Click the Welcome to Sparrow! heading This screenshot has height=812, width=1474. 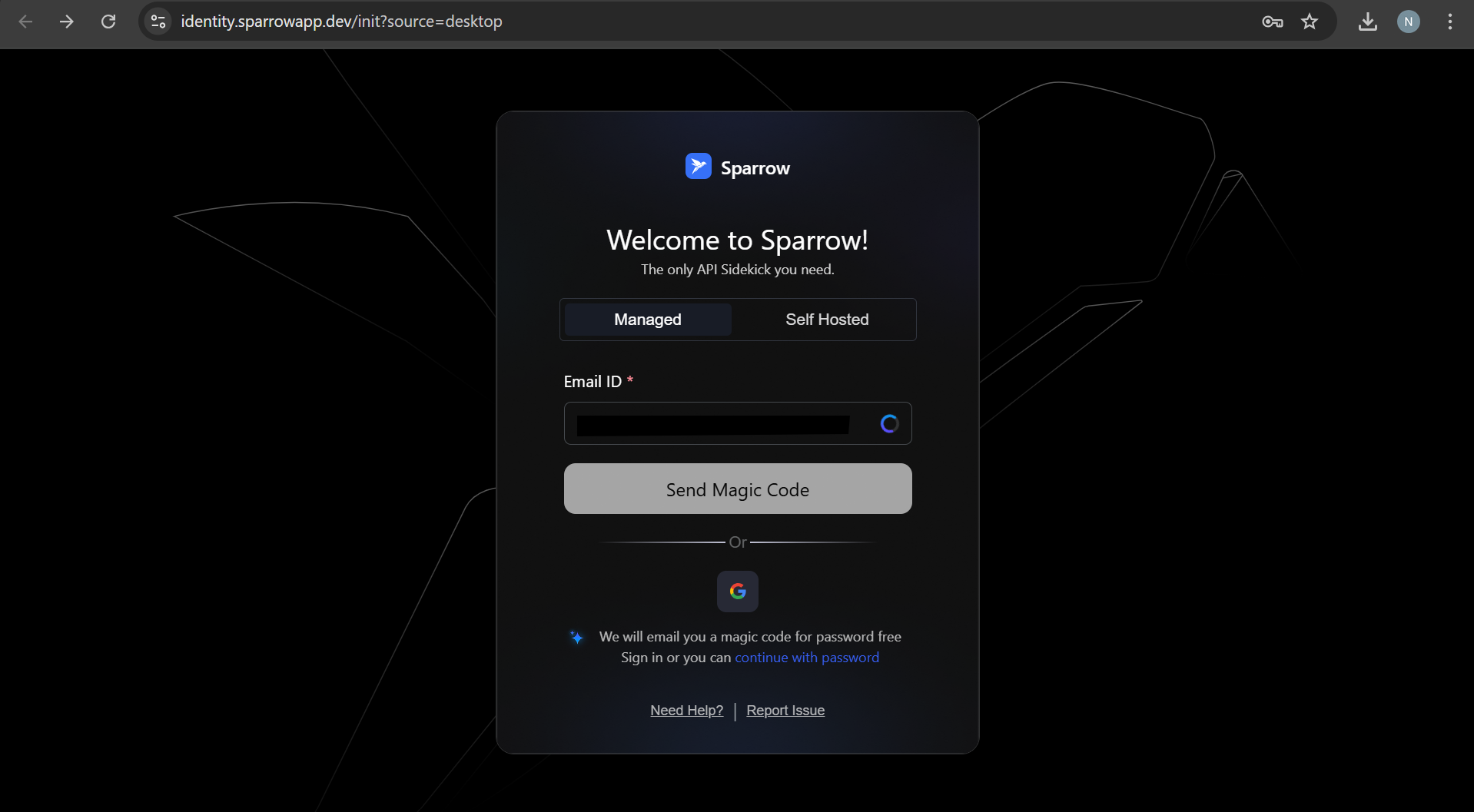(x=738, y=240)
